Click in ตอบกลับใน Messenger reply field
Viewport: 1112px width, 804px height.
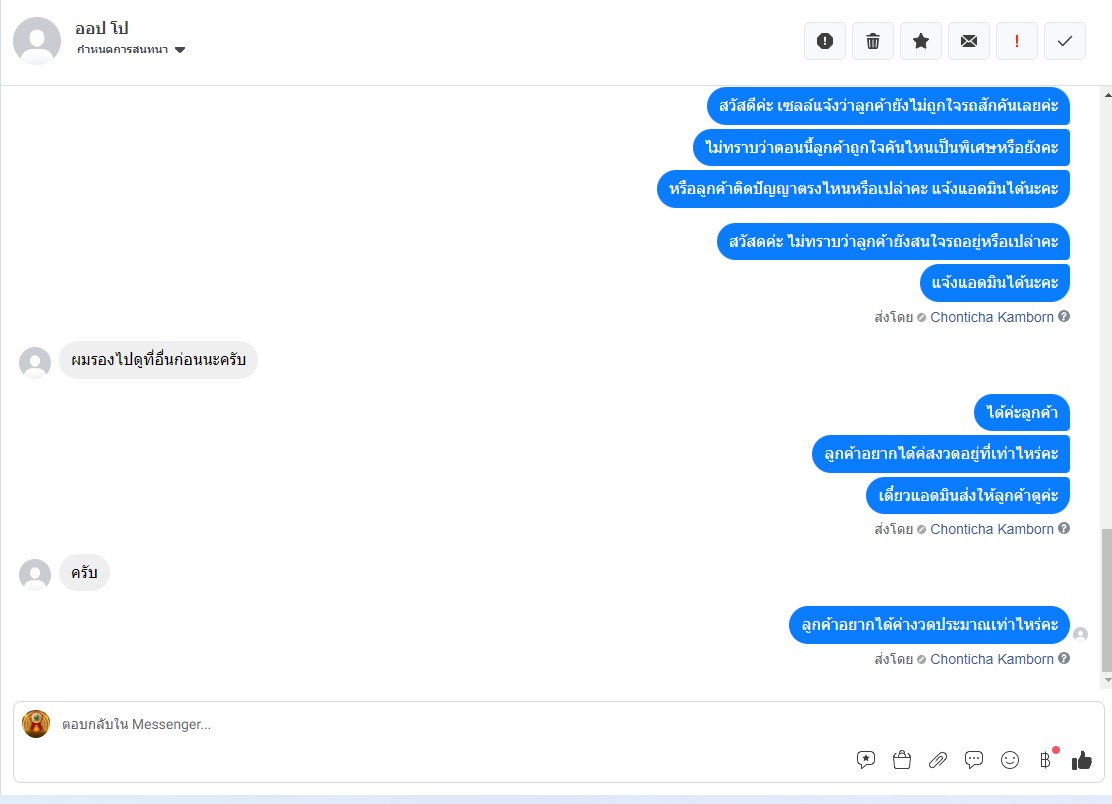click(x=454, y=725)
